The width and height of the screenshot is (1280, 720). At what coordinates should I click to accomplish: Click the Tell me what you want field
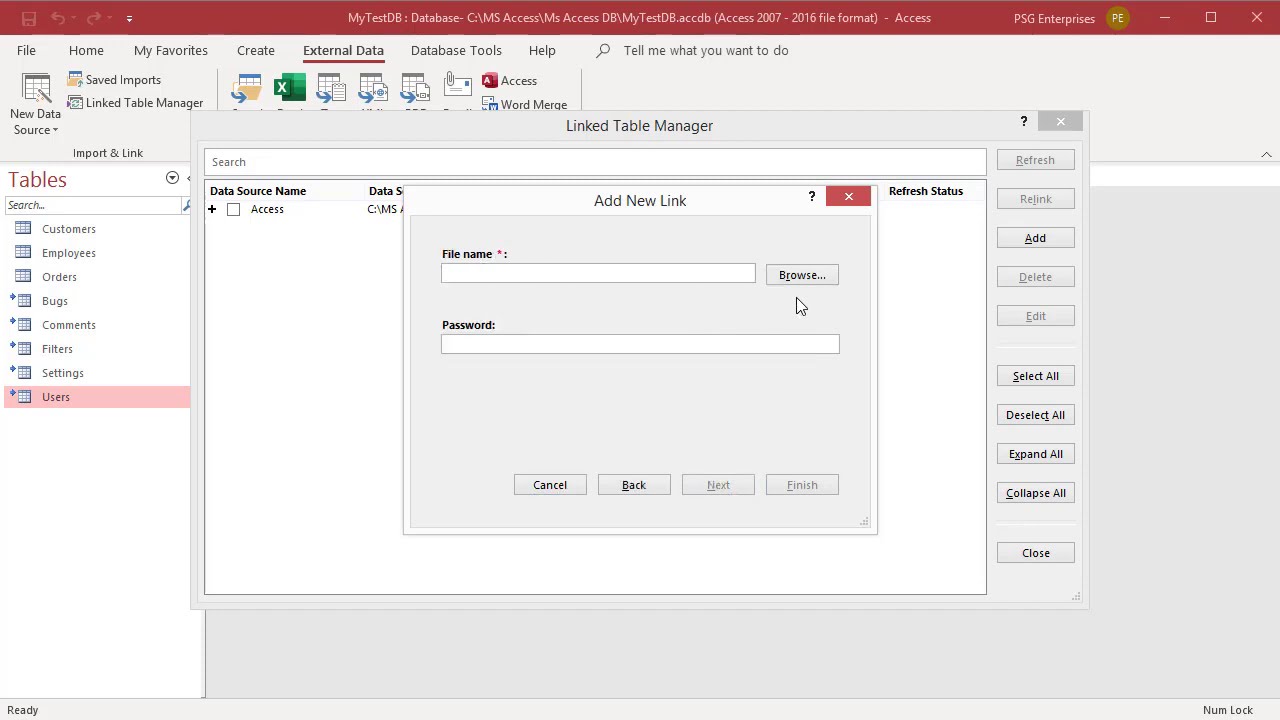point(705,50)
